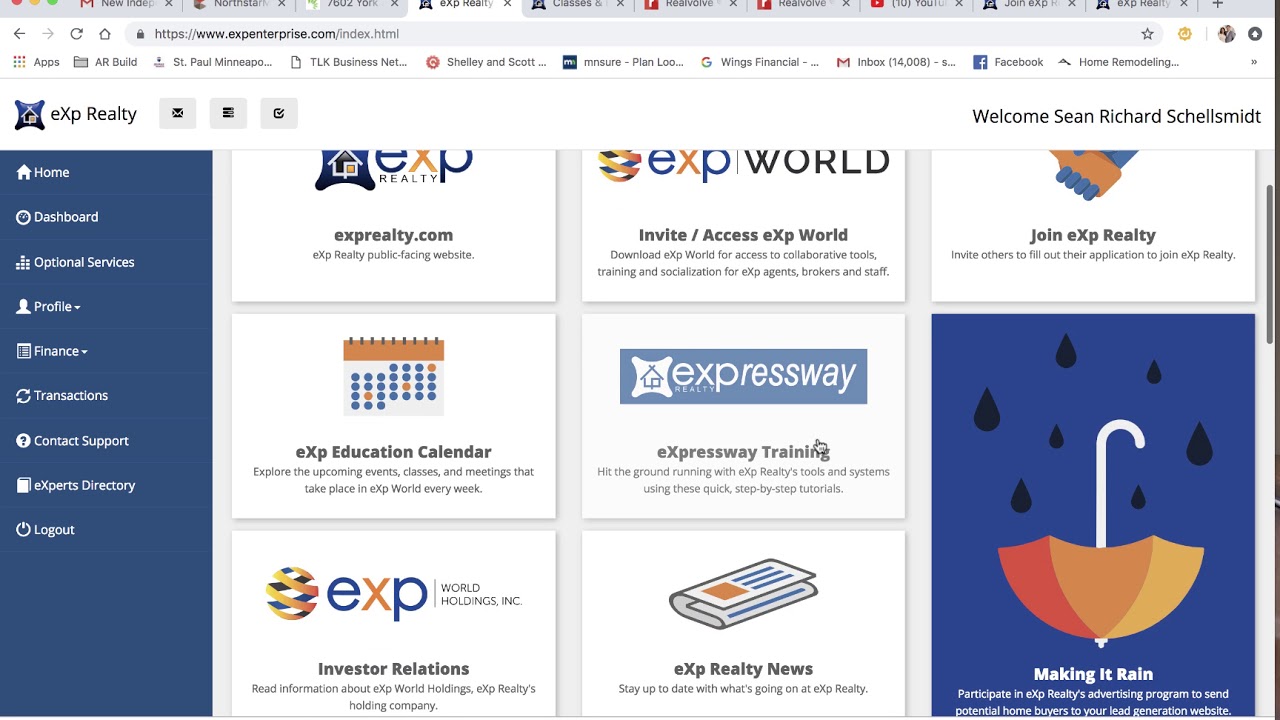Screen dimensions: 1280x720
Task: Open the eXp Realty News title link
Action: pos(743,669)
